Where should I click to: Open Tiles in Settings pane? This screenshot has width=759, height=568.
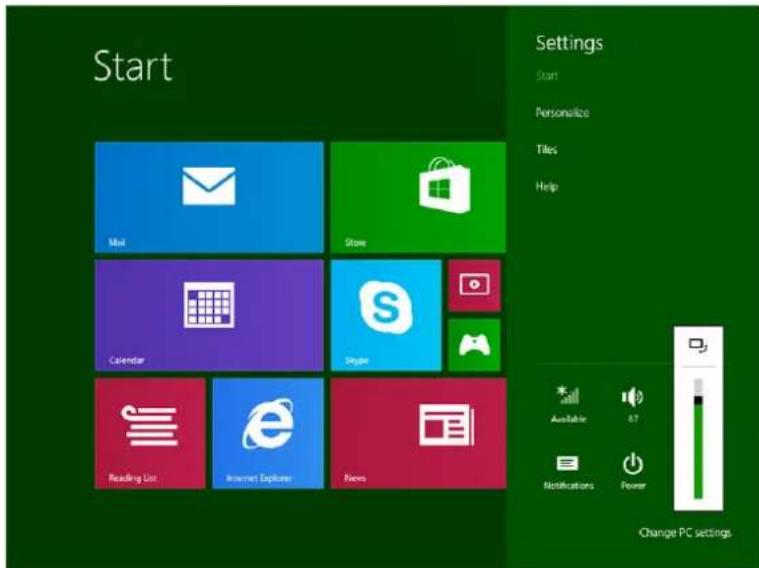click(x=546, y=150)
